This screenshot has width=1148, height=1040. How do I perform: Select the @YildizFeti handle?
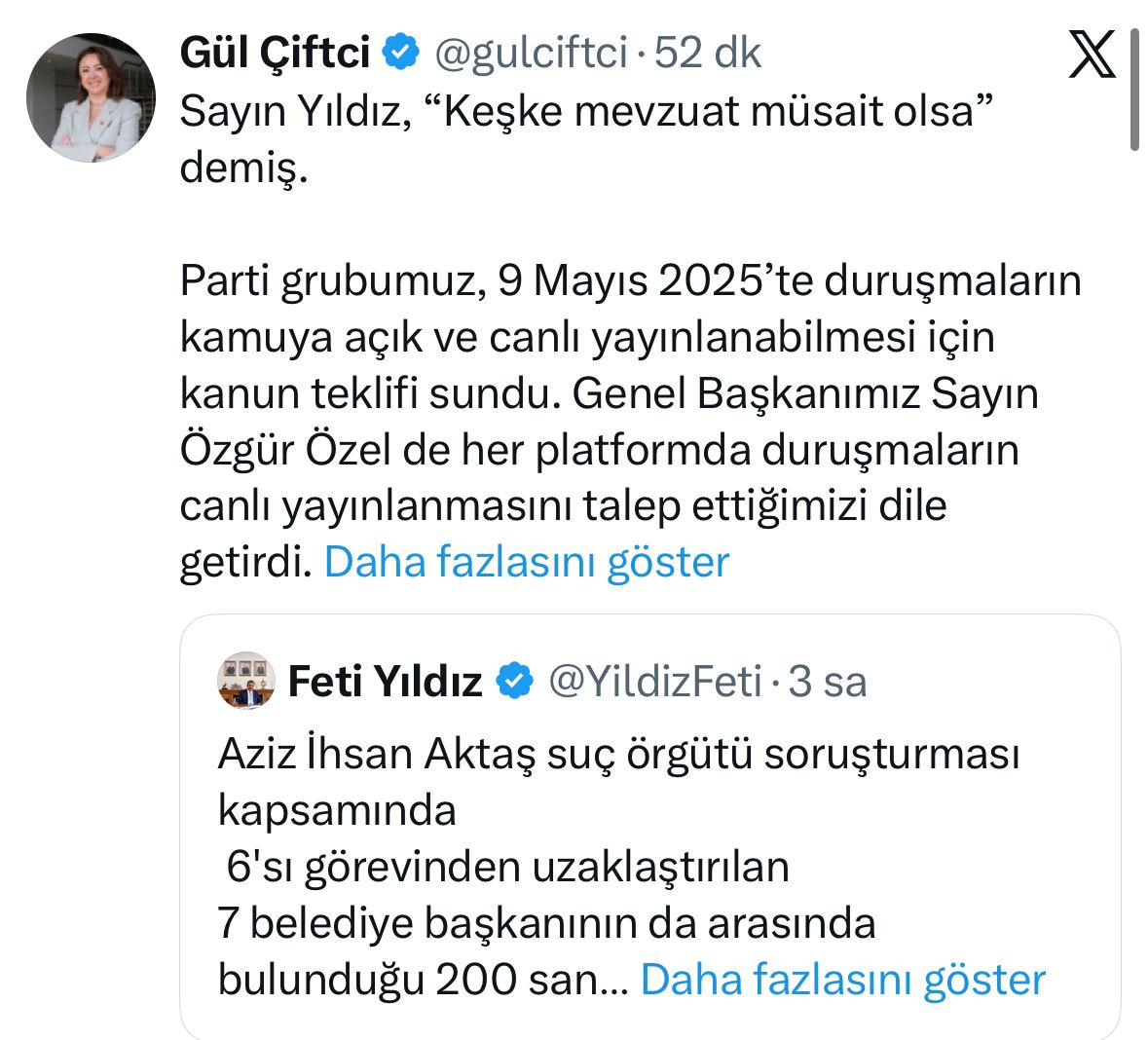pyautogui.click(x=654, y=682)
